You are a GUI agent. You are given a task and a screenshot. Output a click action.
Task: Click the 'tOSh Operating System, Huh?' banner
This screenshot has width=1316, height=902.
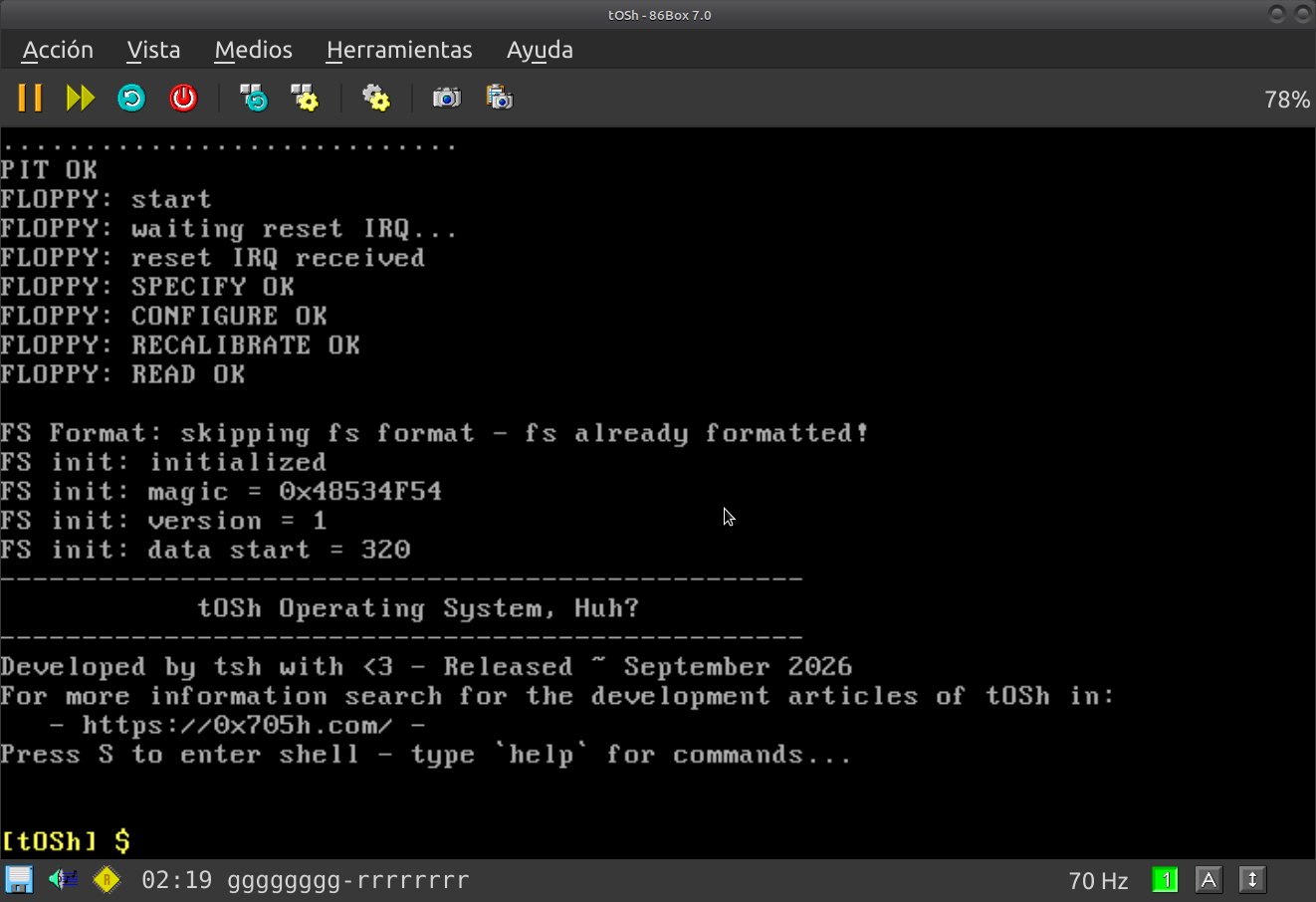[418, 608]
